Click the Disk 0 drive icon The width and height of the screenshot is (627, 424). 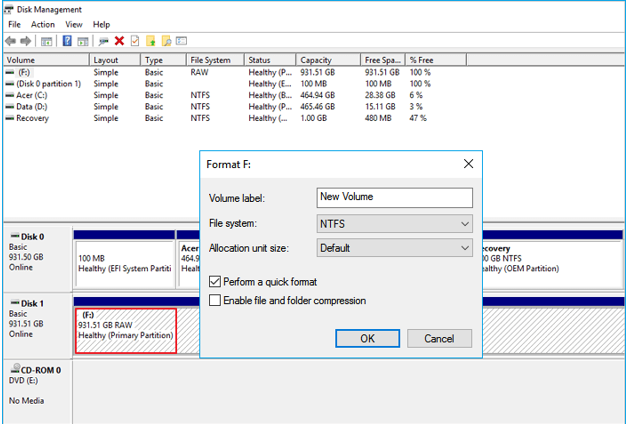[x=15, y=236]
